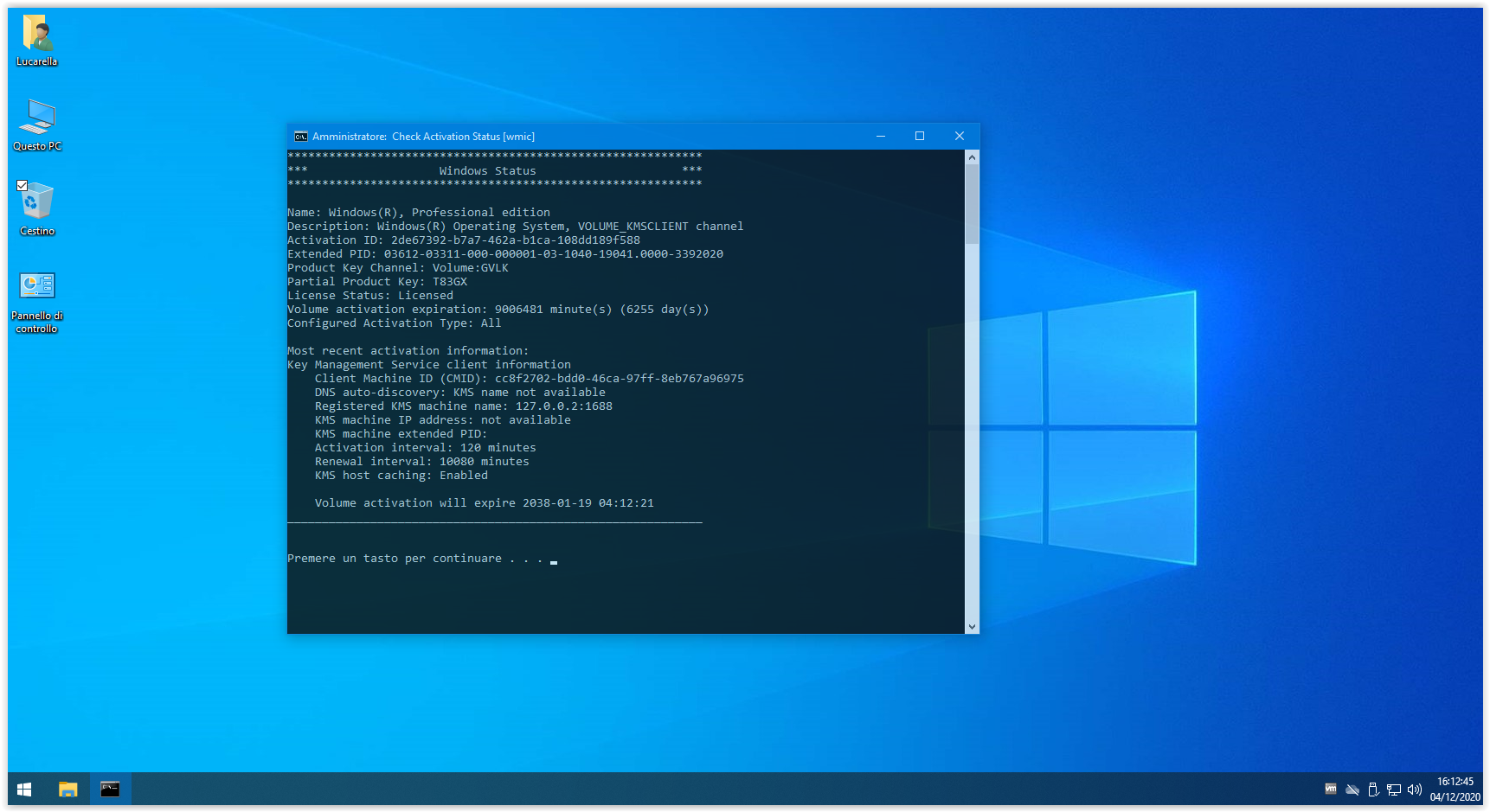Select the Questo PC desktop icon
Screen dimensions: 1490x812
pyautogui.click(x=37, y=125)
